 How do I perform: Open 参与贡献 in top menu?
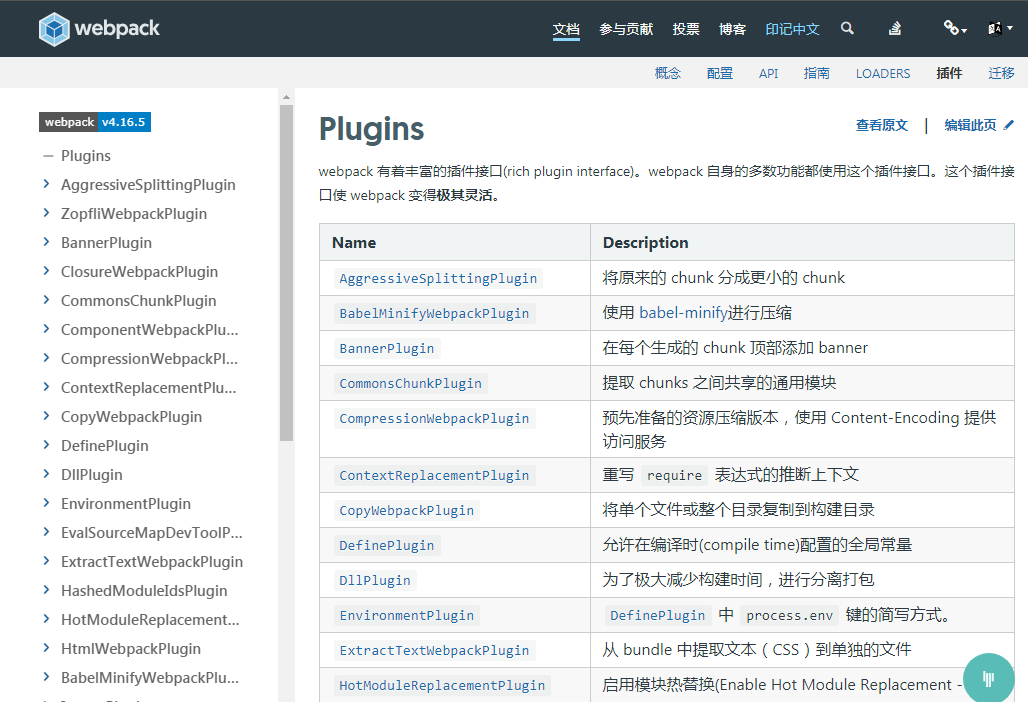tap(626, 29)
